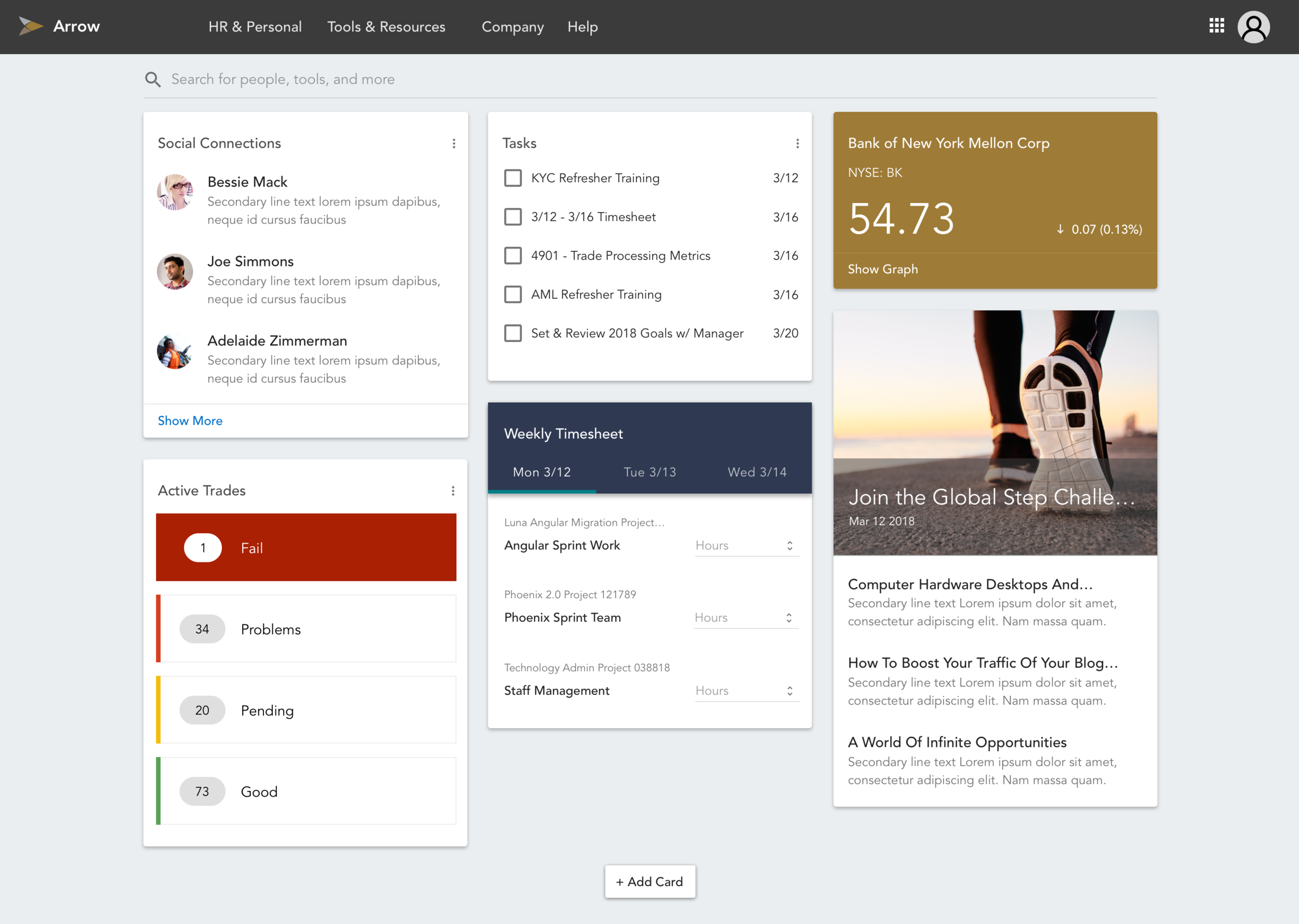Tick AML Refresher Training checkbox
This screenshot has width=1299, height=924.
coord(512,295)
